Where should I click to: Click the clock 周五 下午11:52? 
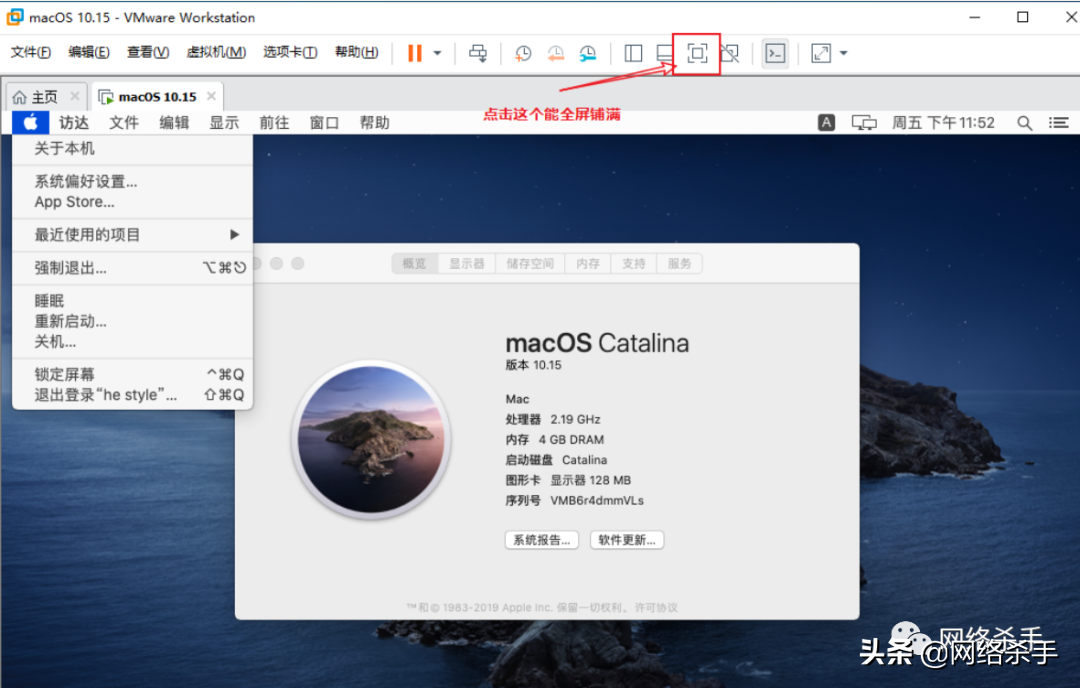pyautogui.click(x=943, y=123)
